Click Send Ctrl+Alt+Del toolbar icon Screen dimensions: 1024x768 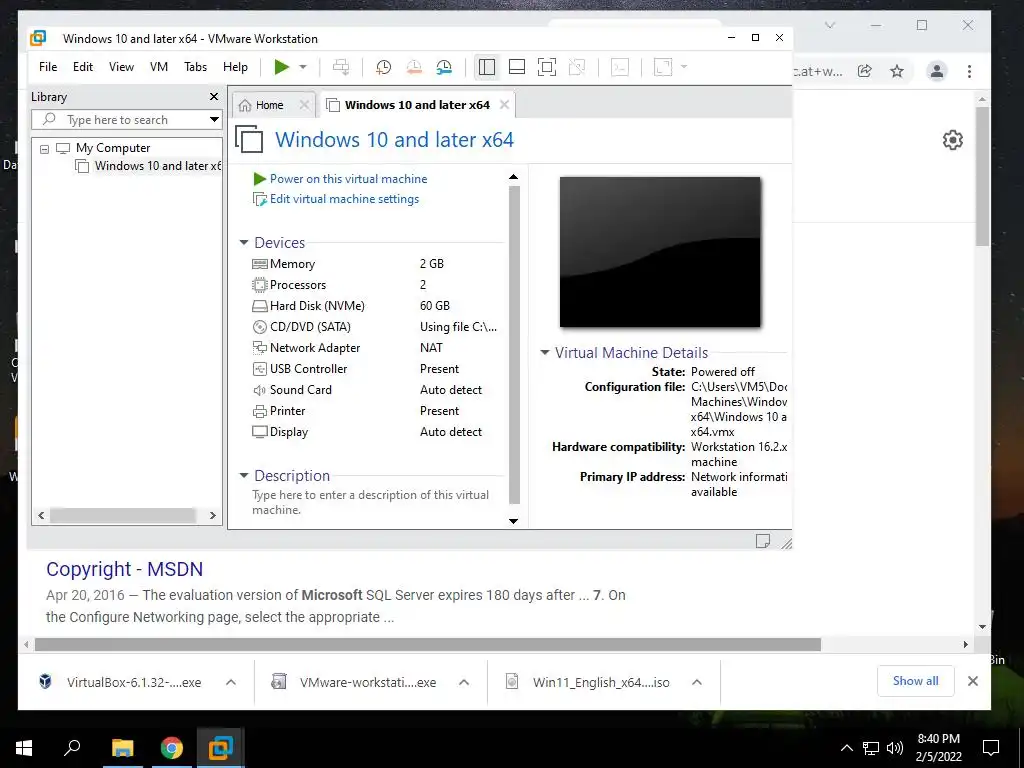[x=341, y=67]
